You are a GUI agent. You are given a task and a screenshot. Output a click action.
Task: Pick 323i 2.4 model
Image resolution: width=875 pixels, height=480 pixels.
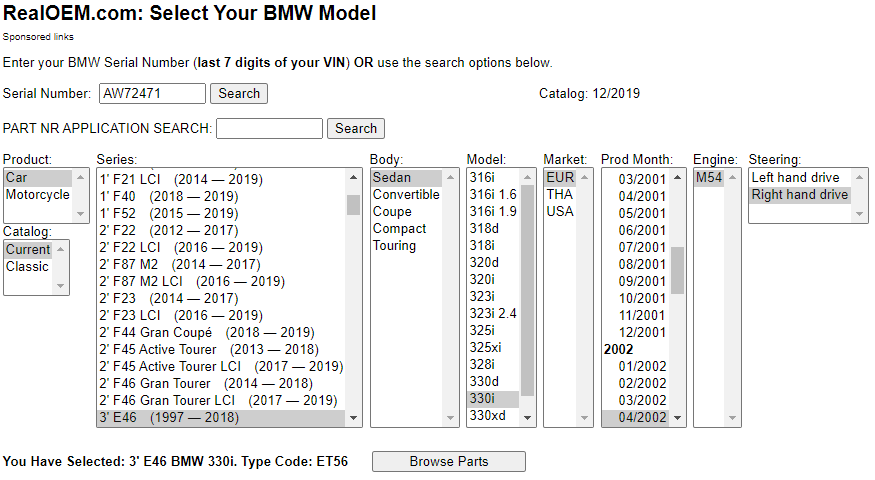coord(493,314)
